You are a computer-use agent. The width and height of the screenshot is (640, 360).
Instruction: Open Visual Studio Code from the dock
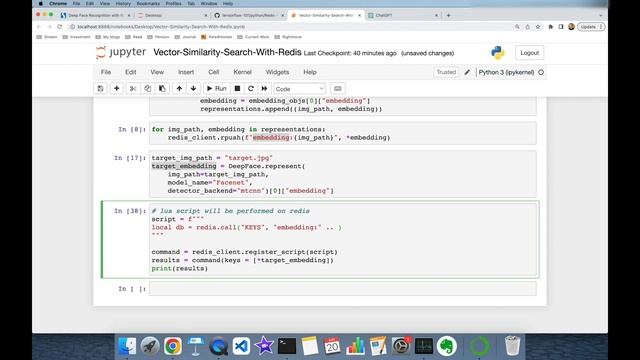[x=241, y=346]
